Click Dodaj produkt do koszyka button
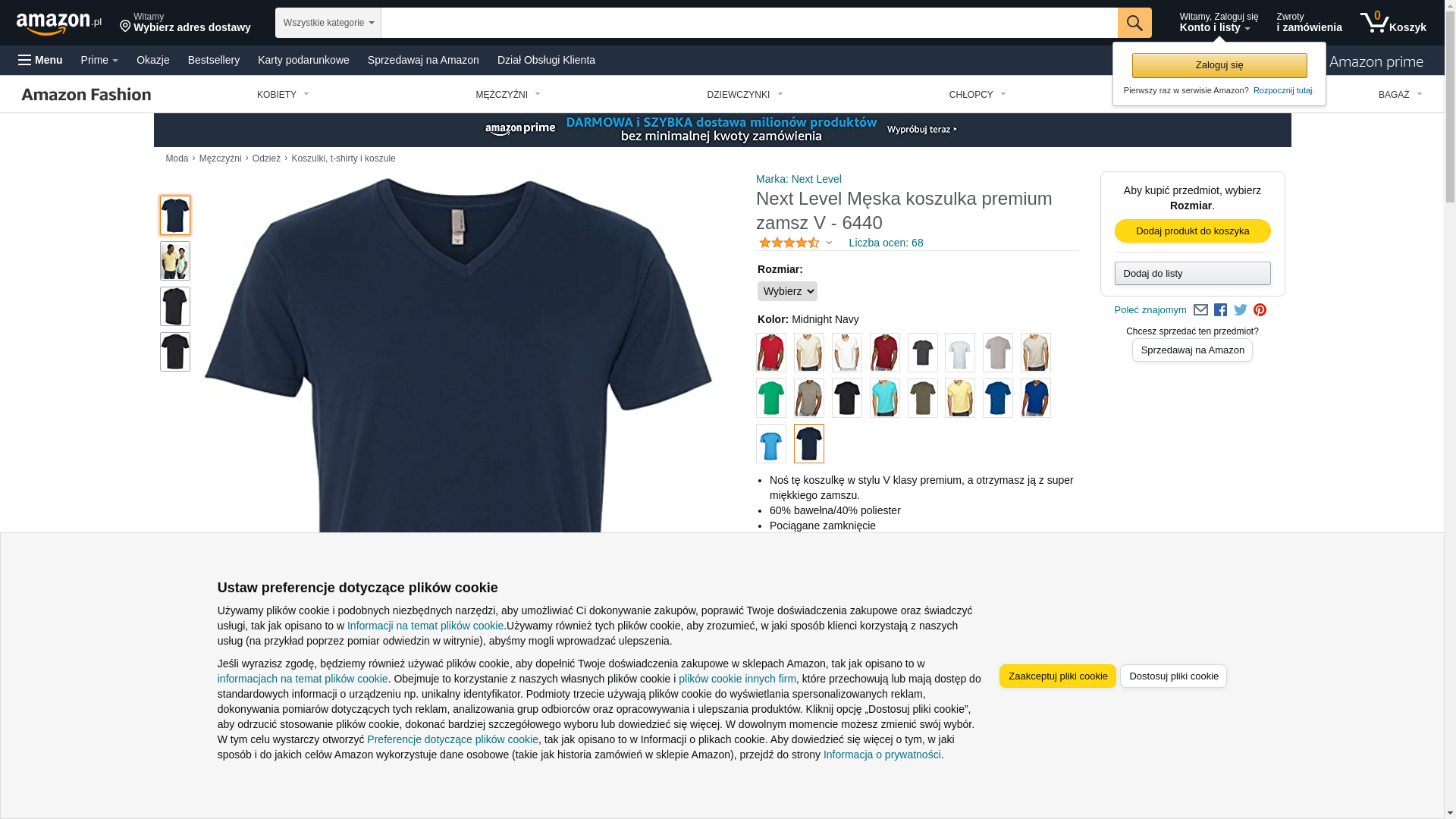Screen dimensions: 1456x819 pos(1193,231)
